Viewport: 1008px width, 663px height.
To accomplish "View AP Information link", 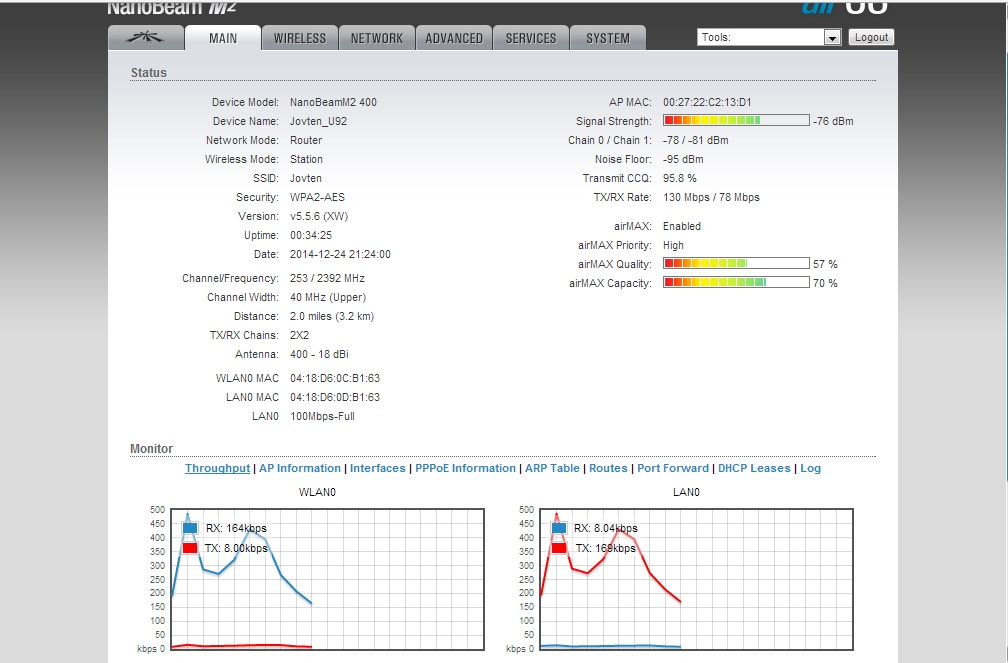I will click(300, 468).
